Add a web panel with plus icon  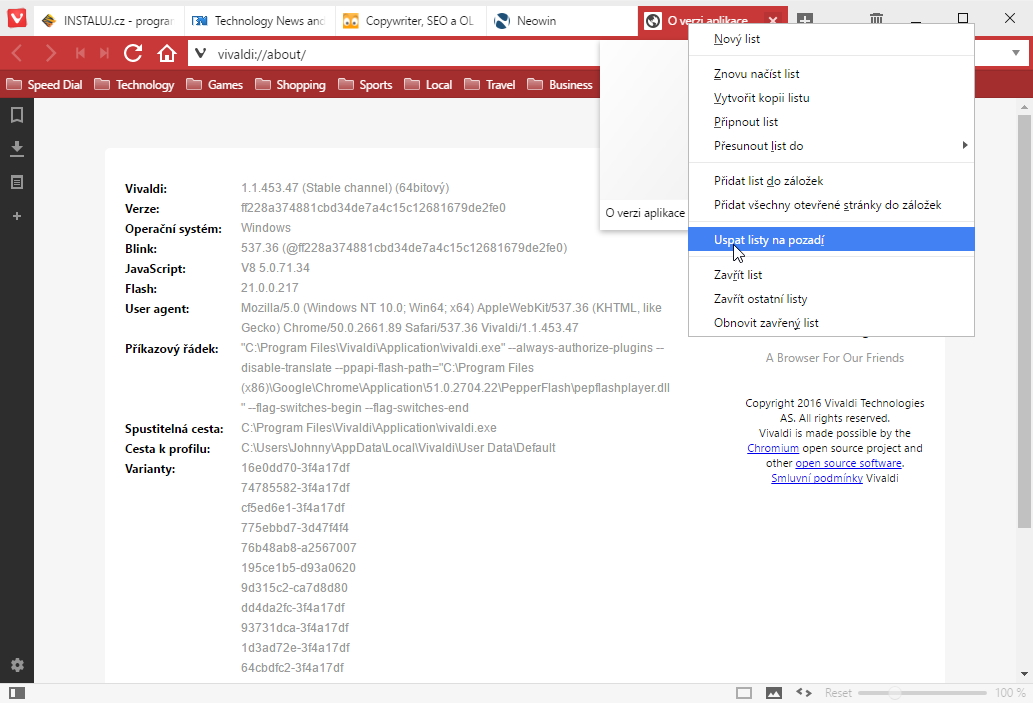point(17,216)
